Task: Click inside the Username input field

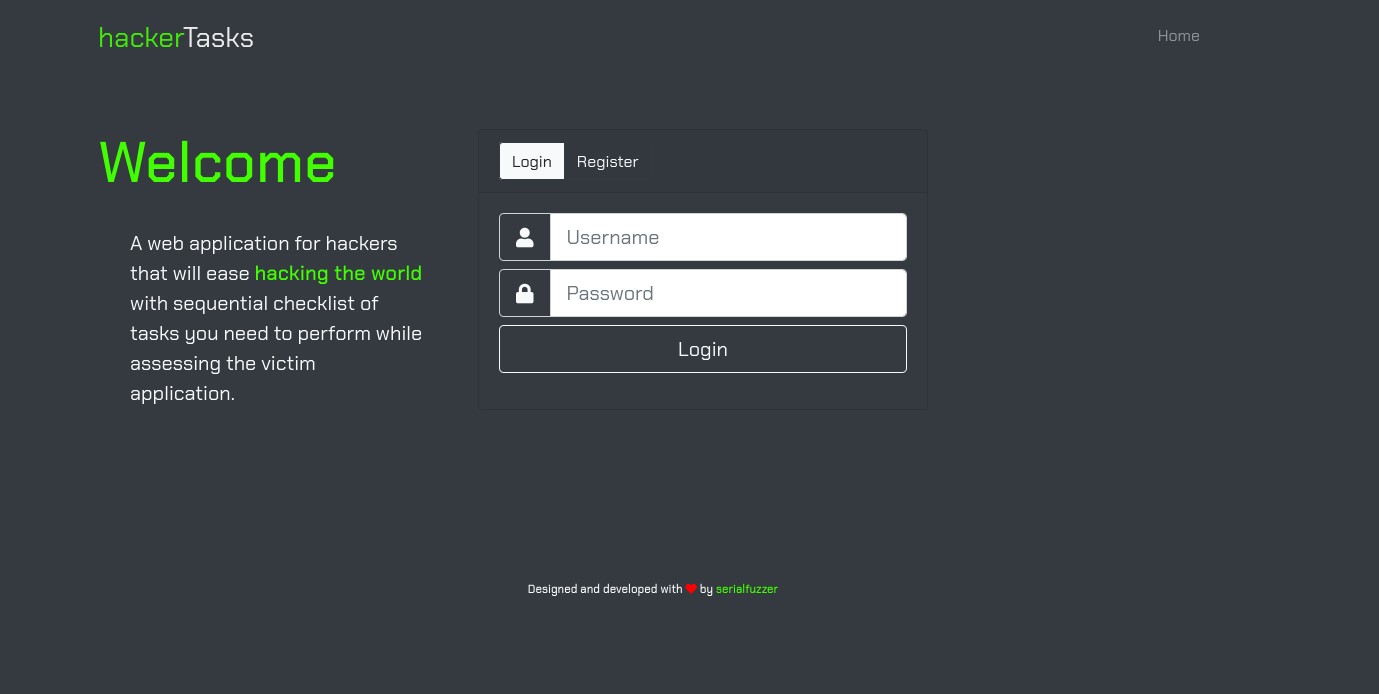Action: coord(728,237)
